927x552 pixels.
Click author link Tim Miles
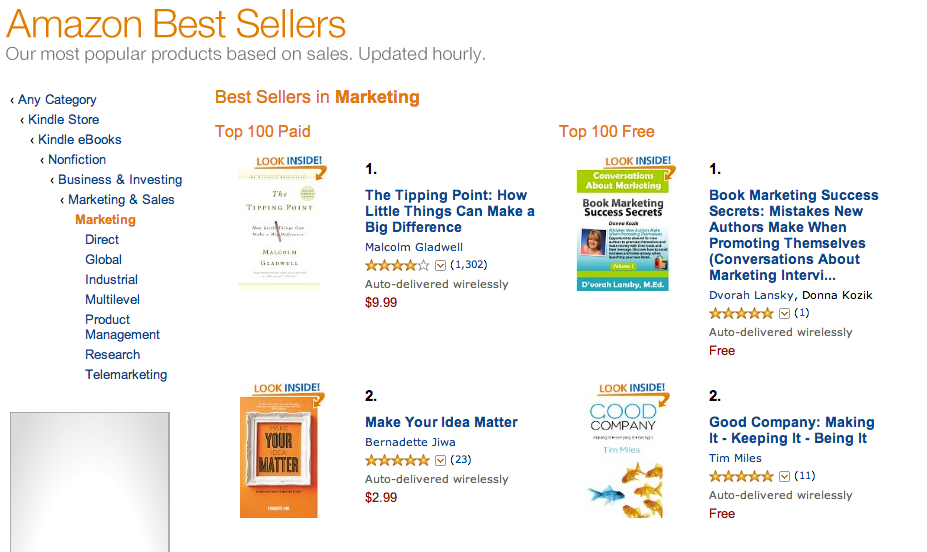[x=735, y=458]
